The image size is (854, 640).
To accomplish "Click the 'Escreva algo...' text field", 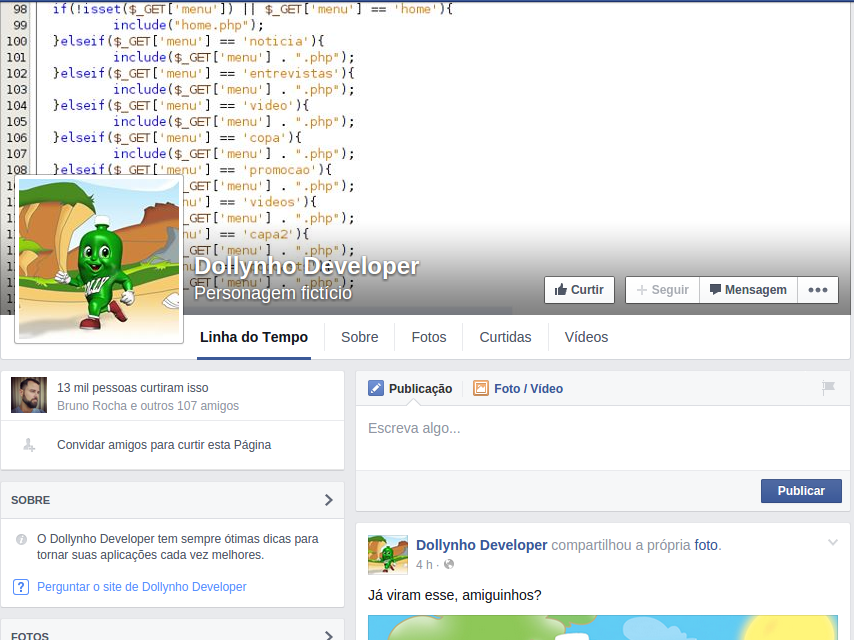I will click(x=602, y=438).
